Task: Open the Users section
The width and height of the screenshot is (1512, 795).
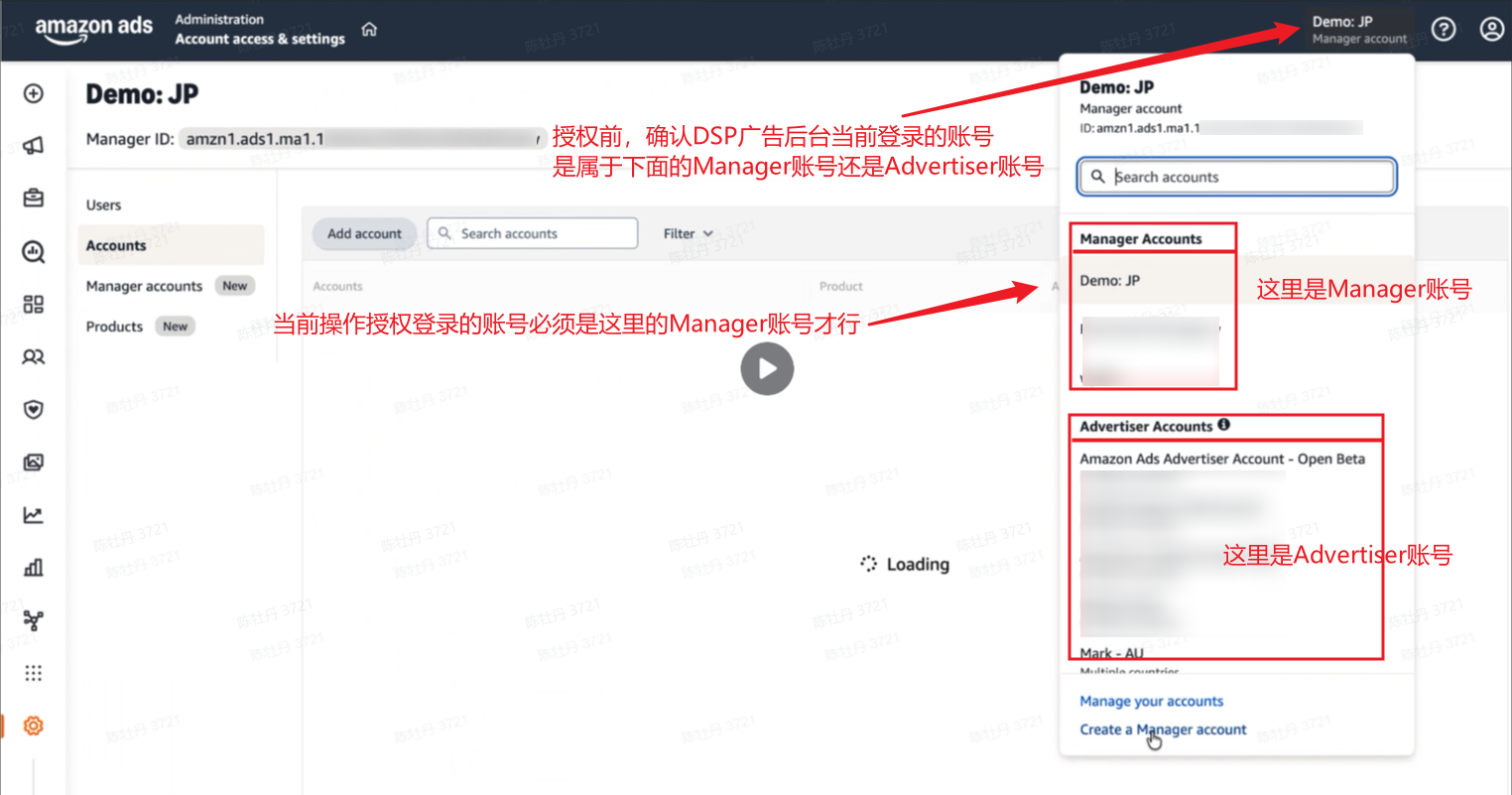Action: [x=103, y=204]
